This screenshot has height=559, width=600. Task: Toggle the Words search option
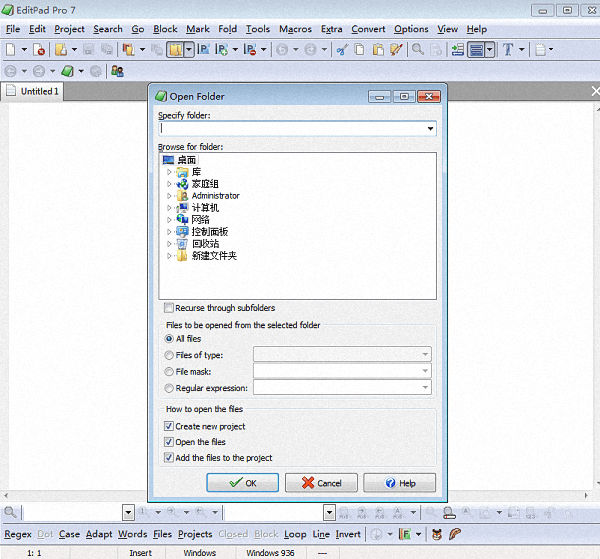click(x=132, y=534)
